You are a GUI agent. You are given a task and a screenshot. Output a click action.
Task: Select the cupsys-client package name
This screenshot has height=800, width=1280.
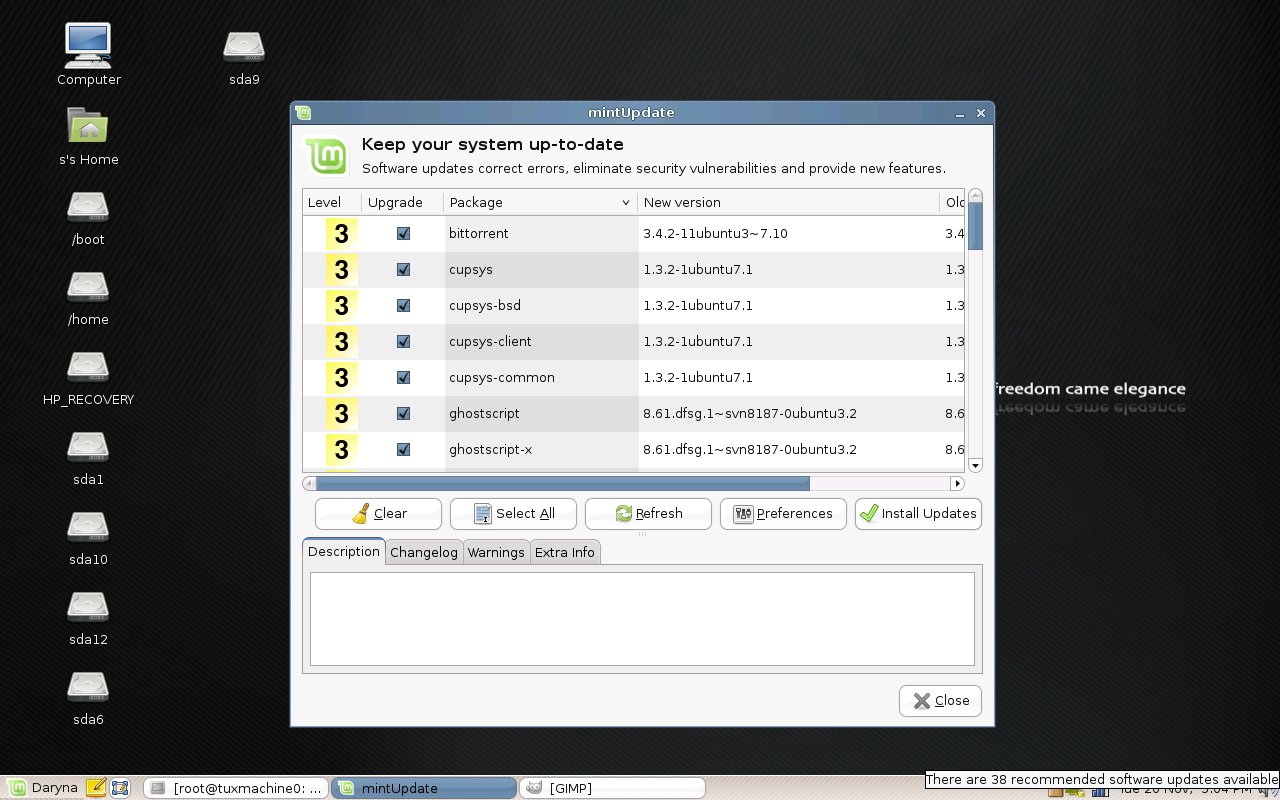click(x=491, y=342)
